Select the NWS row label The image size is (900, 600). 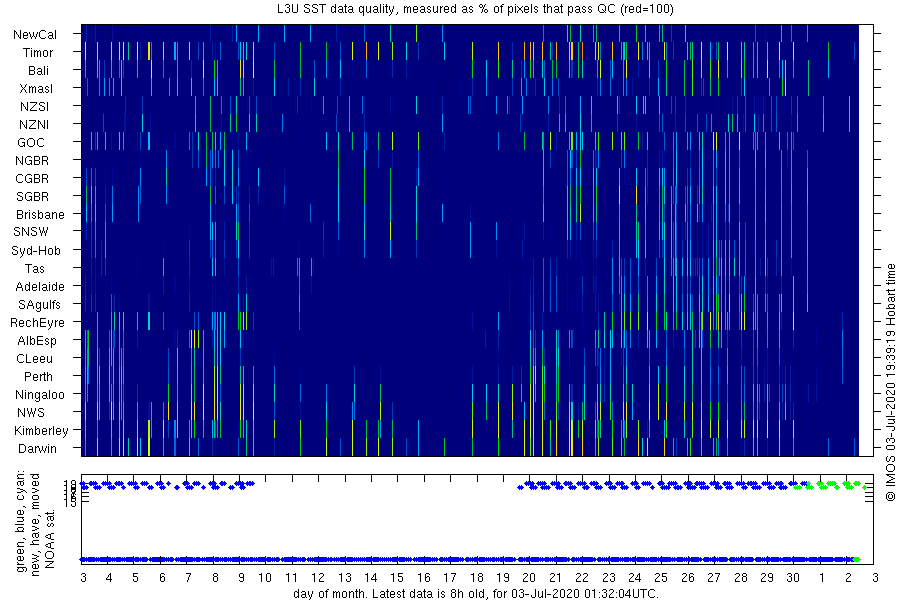[30, 412]
